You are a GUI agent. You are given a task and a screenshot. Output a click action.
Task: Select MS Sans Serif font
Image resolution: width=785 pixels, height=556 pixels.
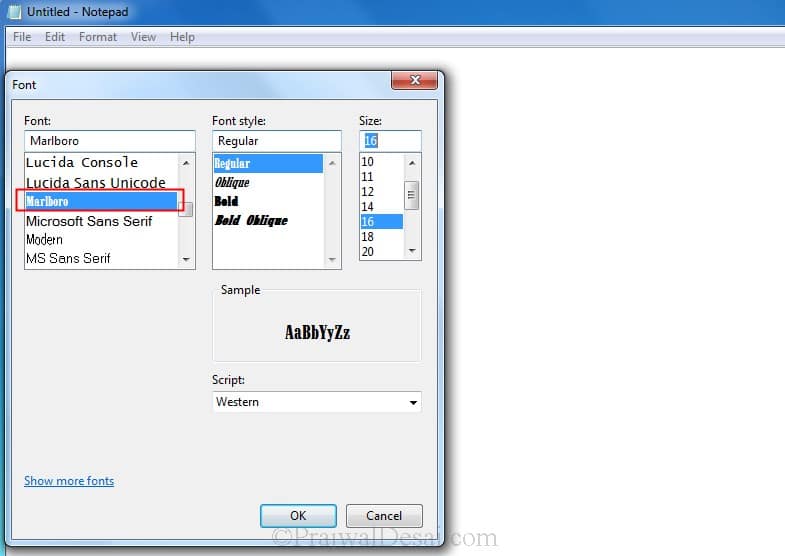click(x=101, y=258)
